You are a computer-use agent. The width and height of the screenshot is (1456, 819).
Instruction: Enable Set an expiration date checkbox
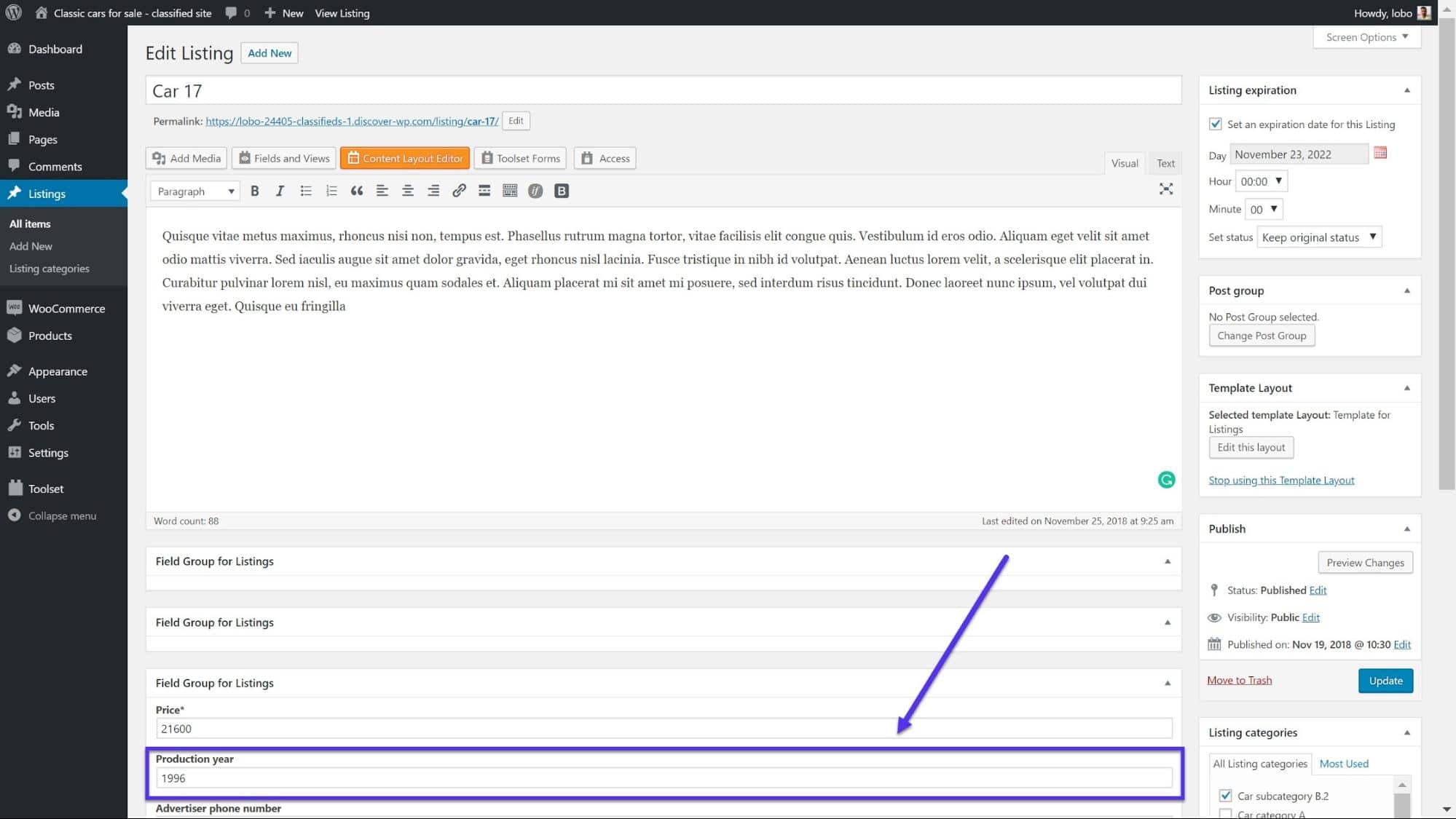click(x=1215, y=123)
